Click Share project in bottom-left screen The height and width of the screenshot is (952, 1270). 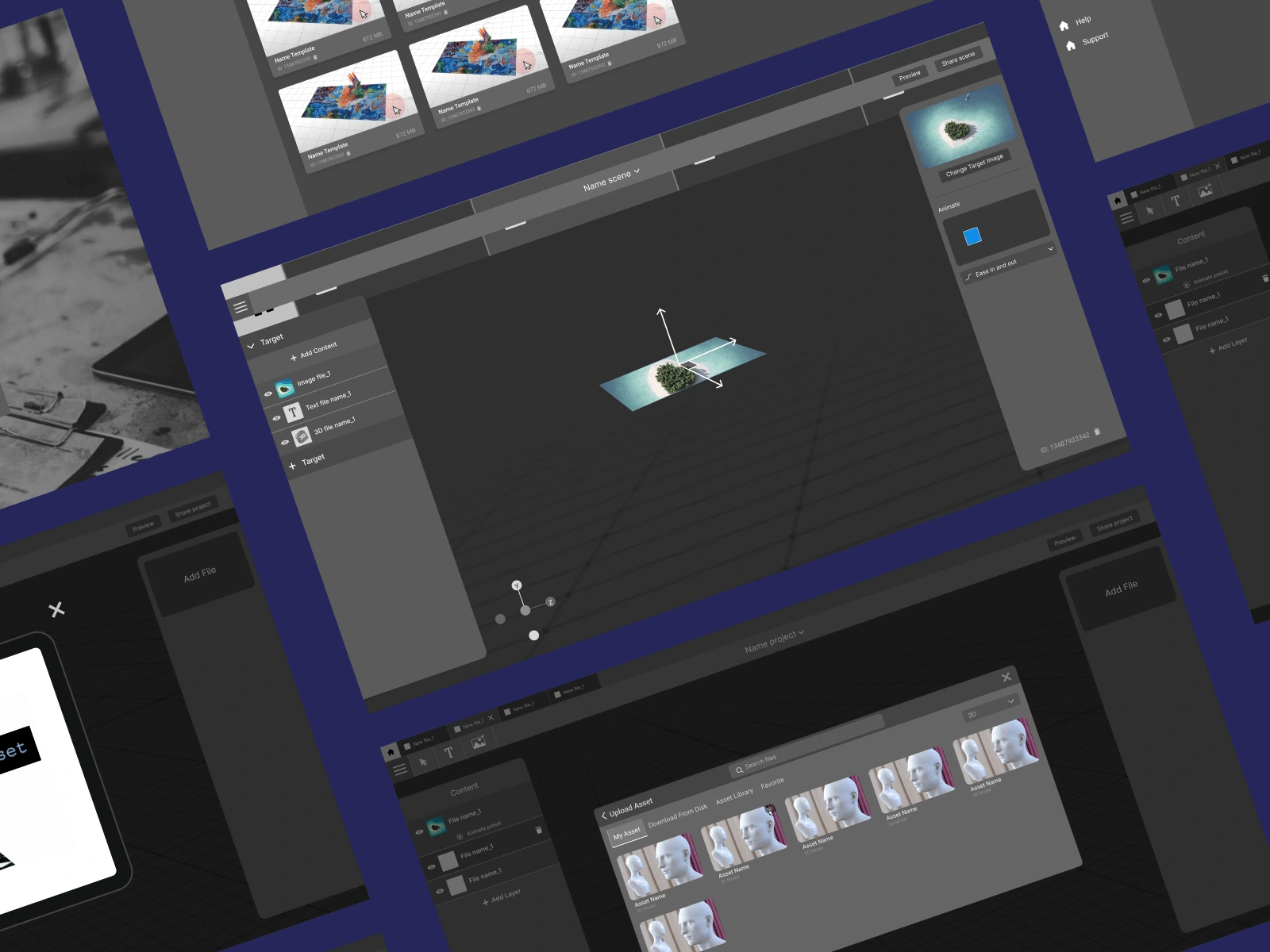pos(193,509)
